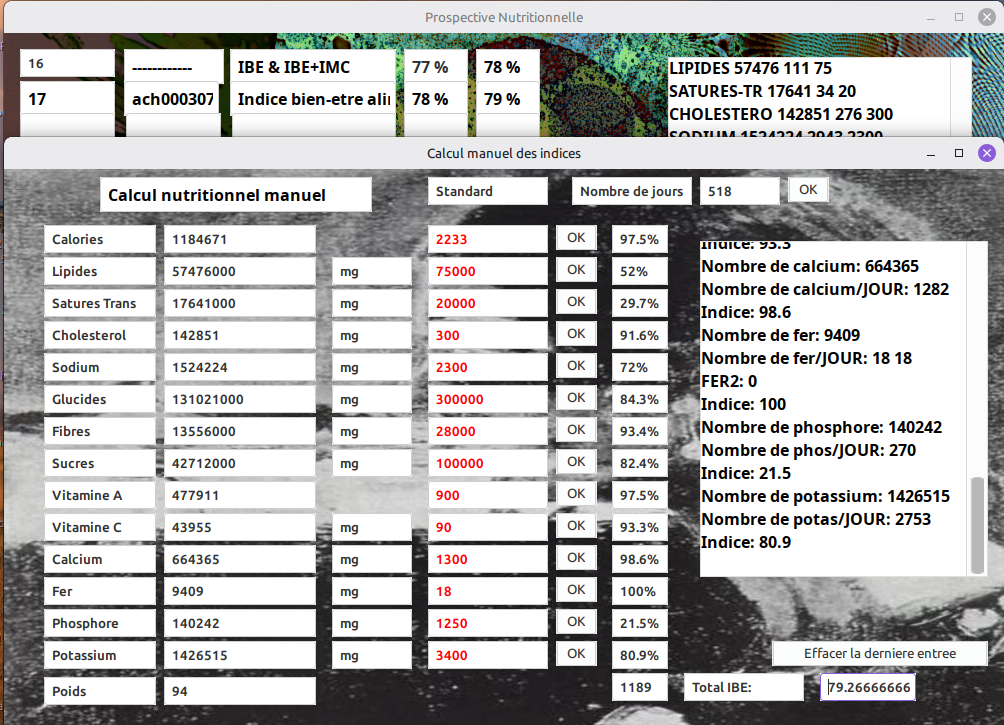This screenshot has width=1004, height=725.
Task: Click the Total IBE result field
Action: click(x=868, y=687)
